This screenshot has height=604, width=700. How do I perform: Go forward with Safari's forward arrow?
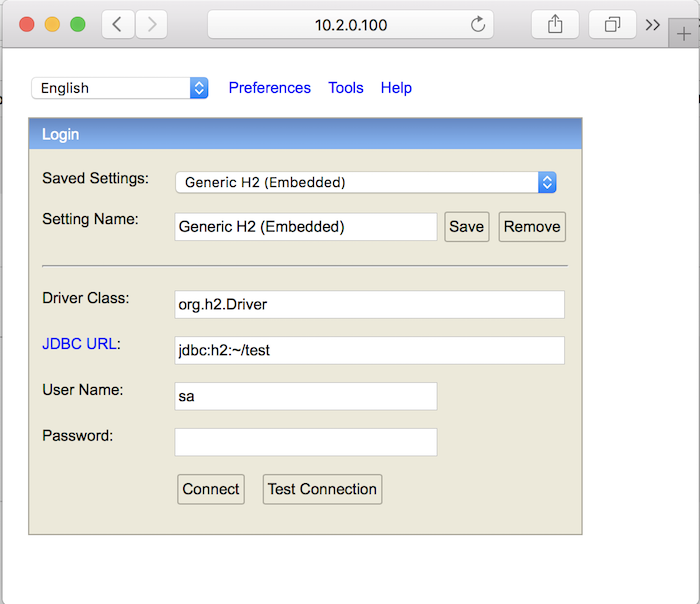(151, 24)
